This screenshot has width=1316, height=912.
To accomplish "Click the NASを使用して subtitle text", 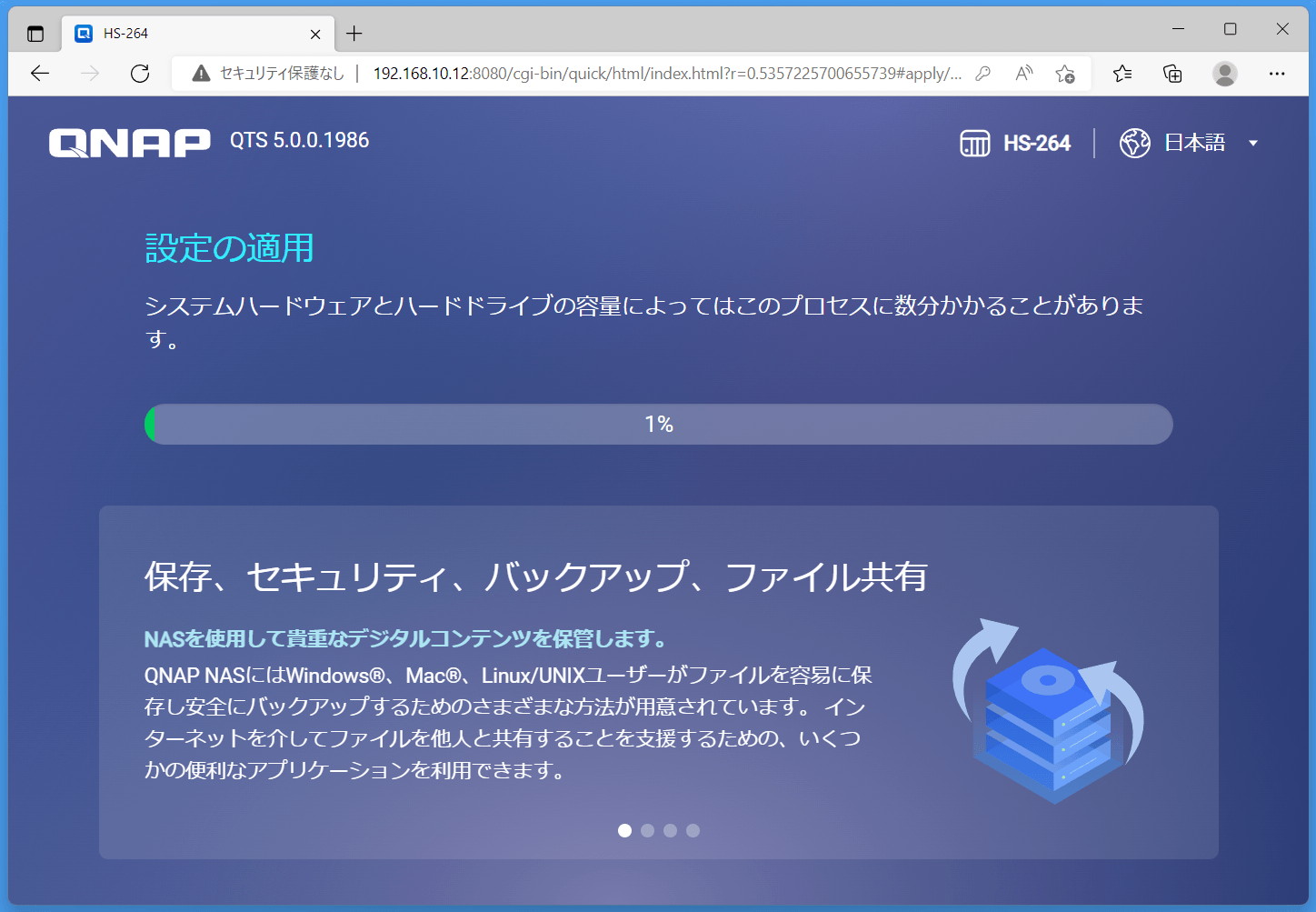I will click(x=405, y=639).
